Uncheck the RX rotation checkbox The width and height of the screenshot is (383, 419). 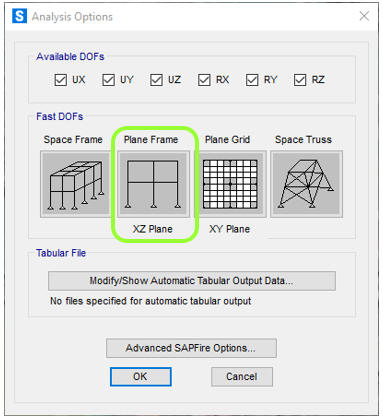[x=204, y=80]
